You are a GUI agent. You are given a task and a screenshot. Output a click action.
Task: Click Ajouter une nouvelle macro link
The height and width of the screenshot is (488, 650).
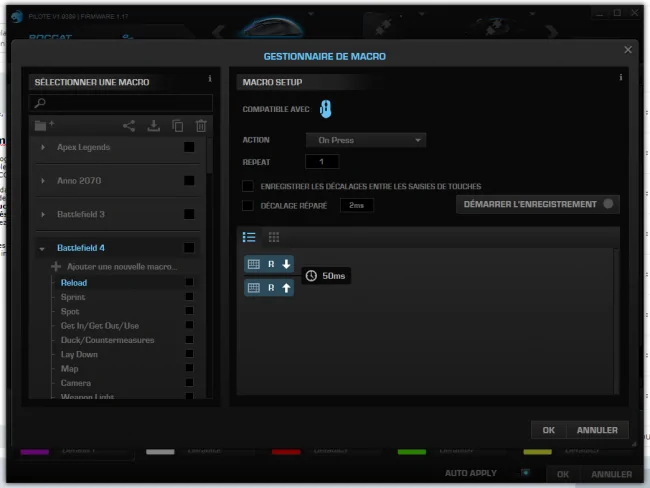point(122,267)
